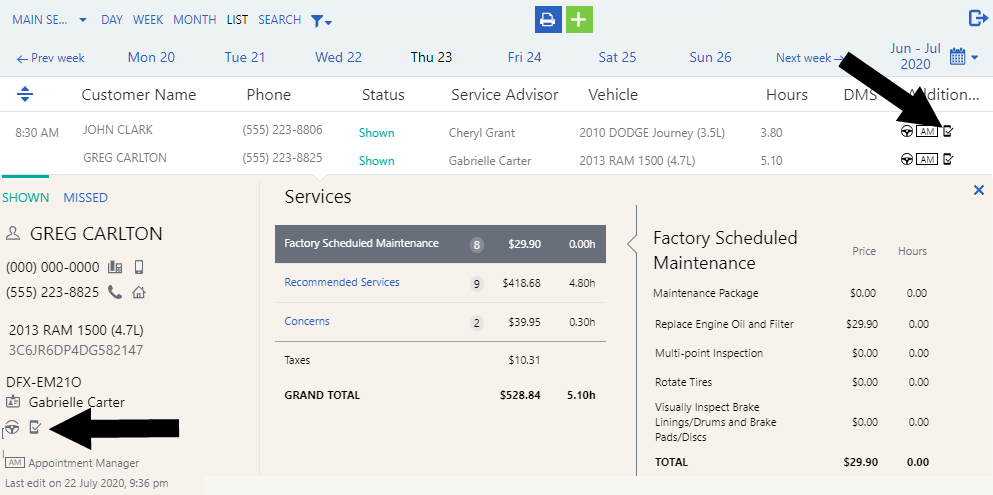
Task: Open the Recommended Services link
Action: [342, 283]
